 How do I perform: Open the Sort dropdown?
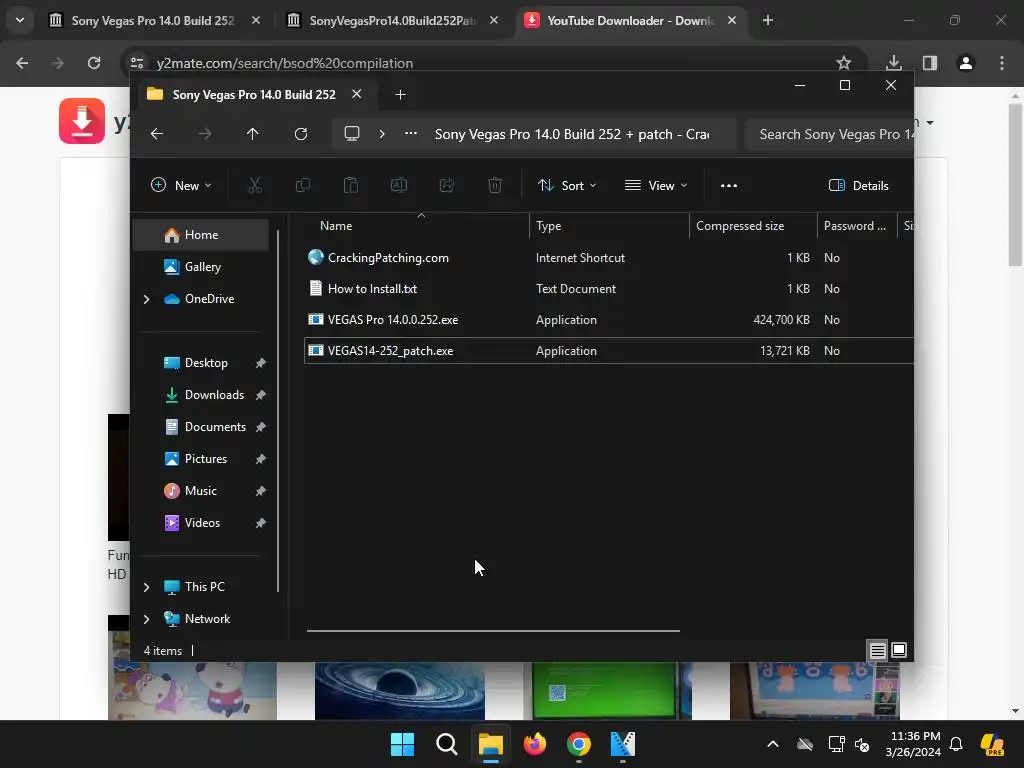tap(567, 185)
